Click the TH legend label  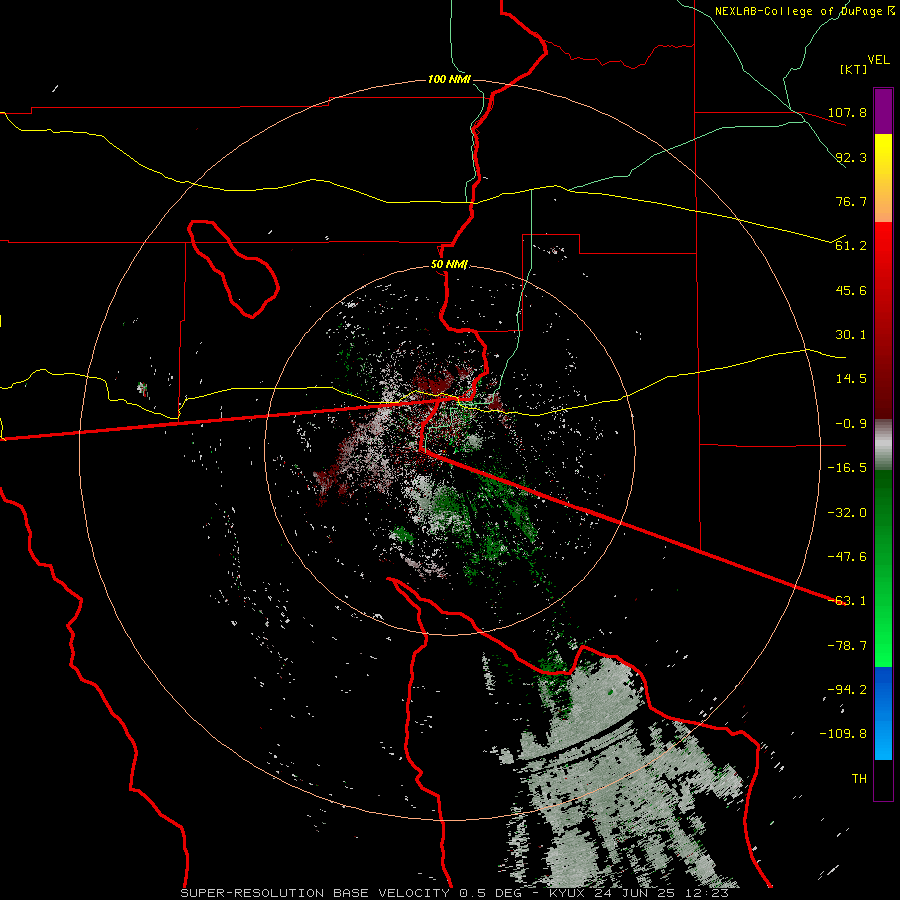[859, 779]
